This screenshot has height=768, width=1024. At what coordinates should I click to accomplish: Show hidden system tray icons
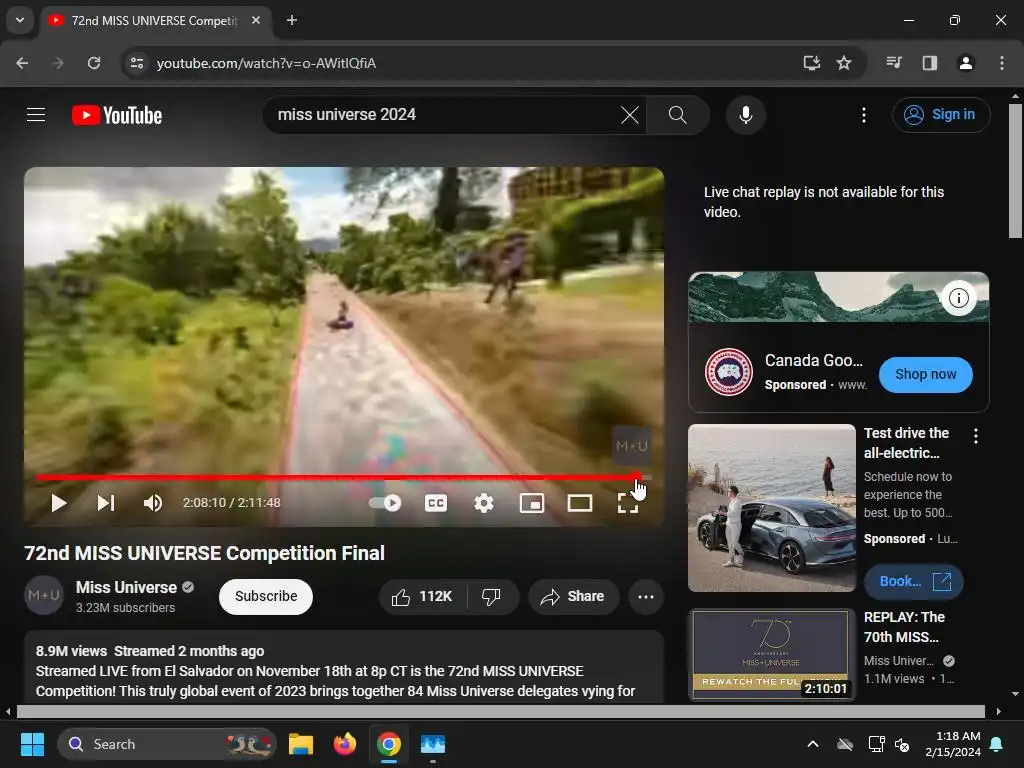[x=812, y=744]
